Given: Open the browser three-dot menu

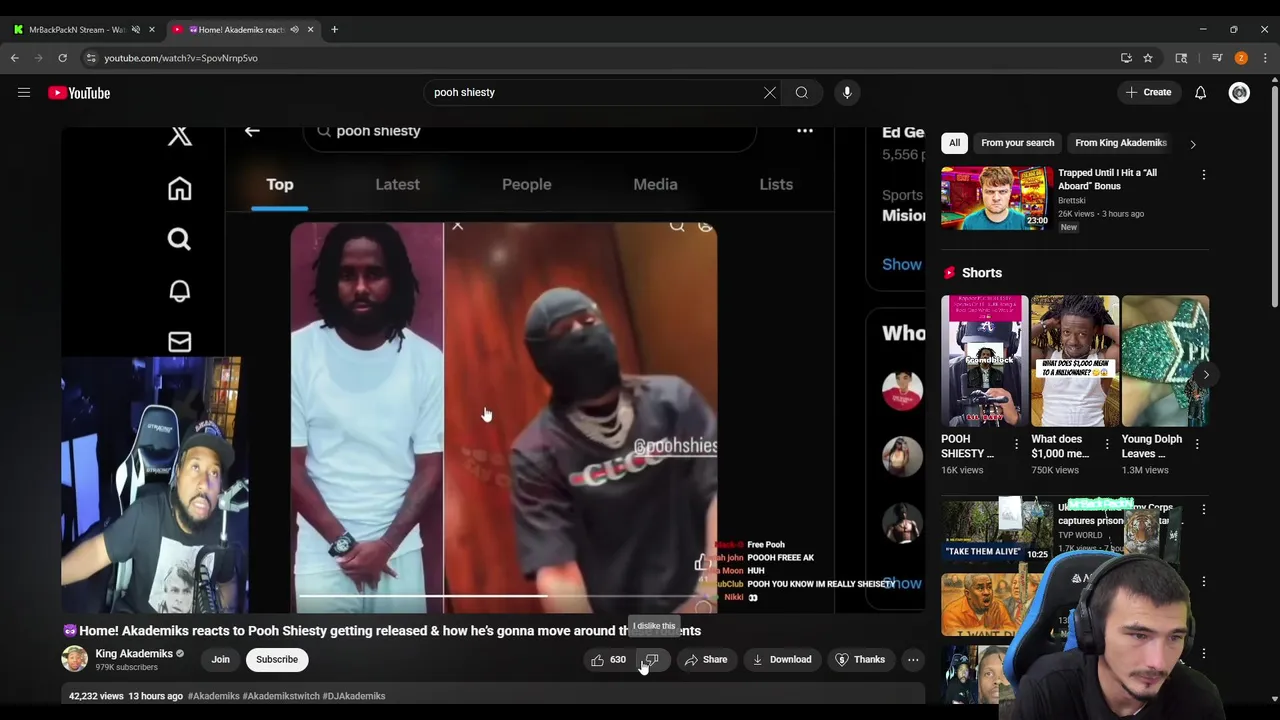Looking at the screenshot, I should [1265, 58].
